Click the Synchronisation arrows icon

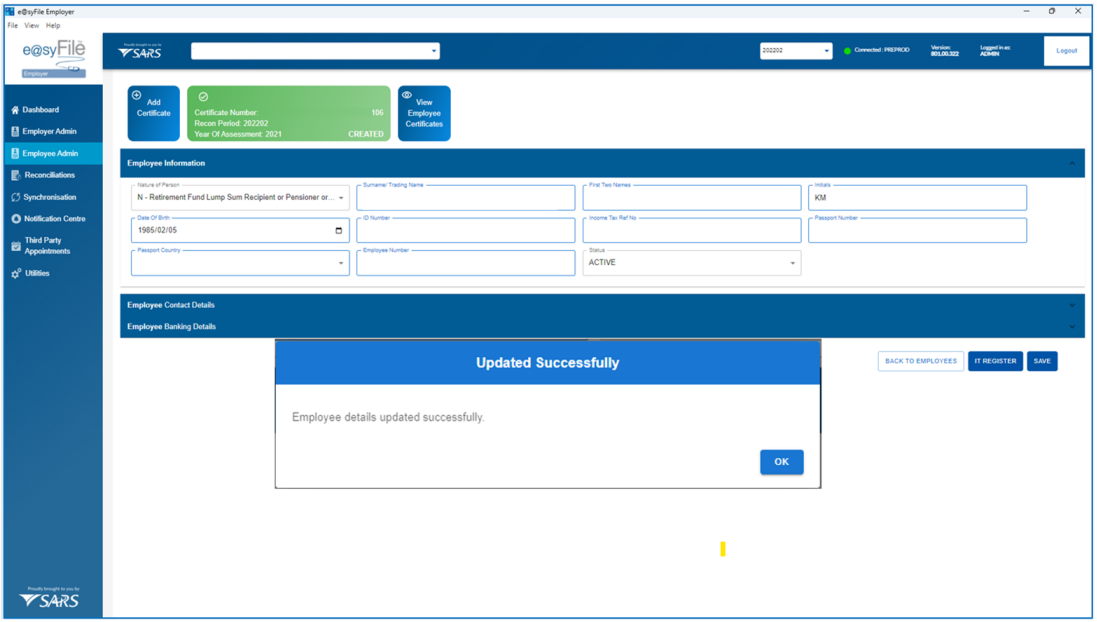pyautogui.click(x=15, y=197)
